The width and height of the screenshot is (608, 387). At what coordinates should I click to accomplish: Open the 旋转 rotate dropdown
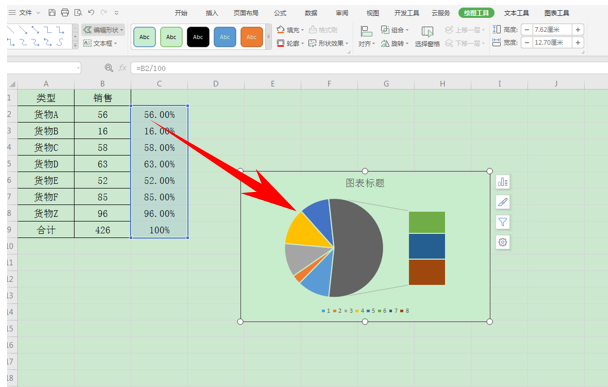point(394,43)
